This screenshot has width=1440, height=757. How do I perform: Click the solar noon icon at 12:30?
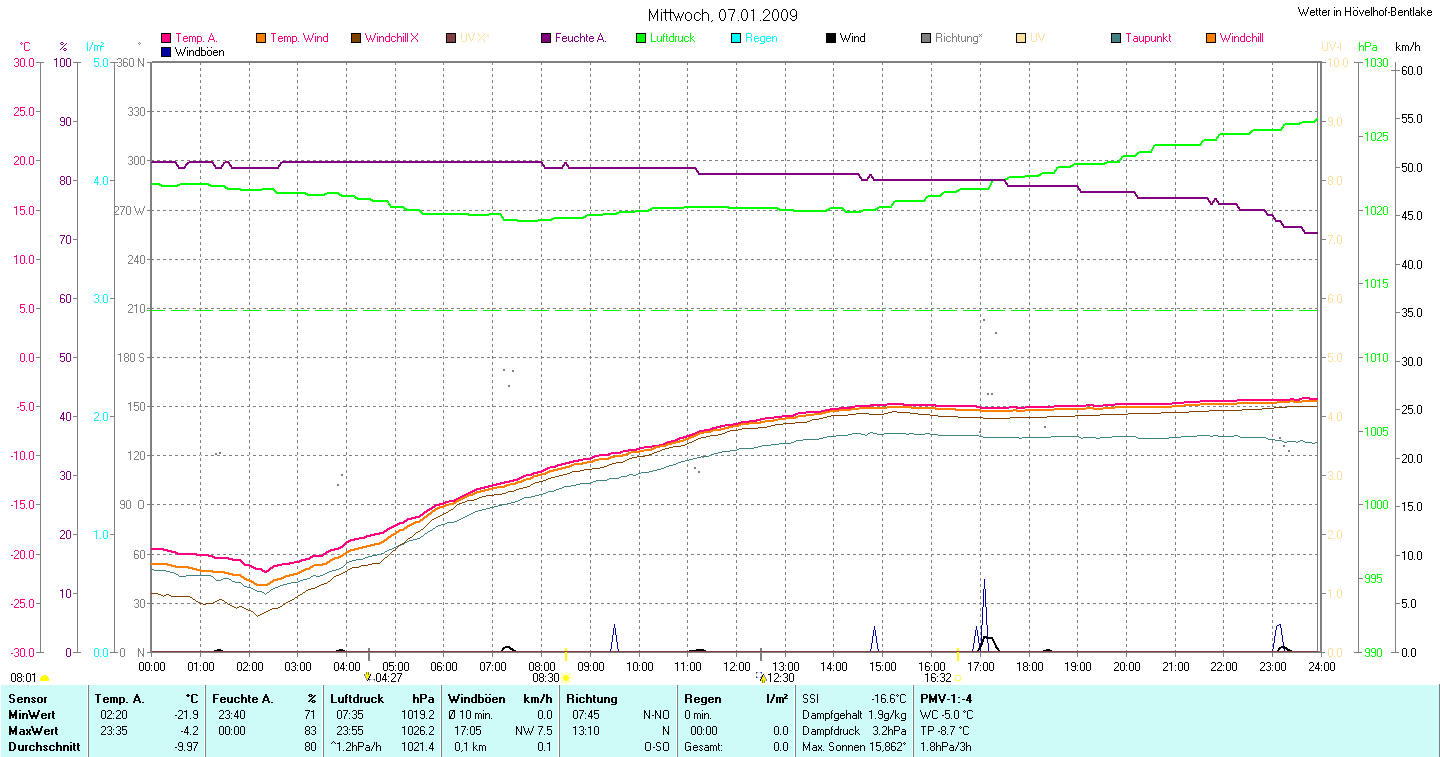(x=762, y=678)
